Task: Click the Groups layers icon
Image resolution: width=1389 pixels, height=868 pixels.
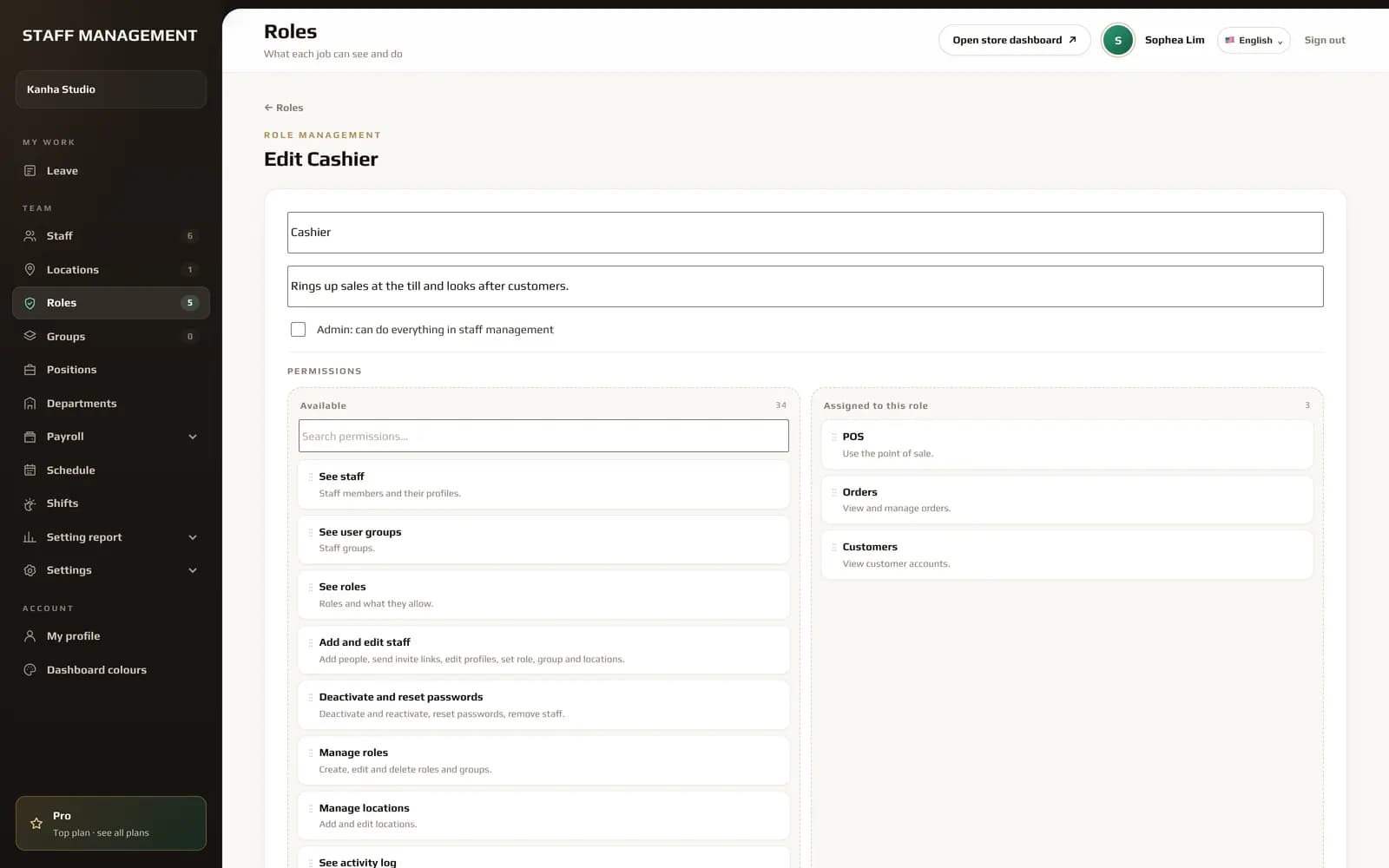Action: (x=30, y=336)
